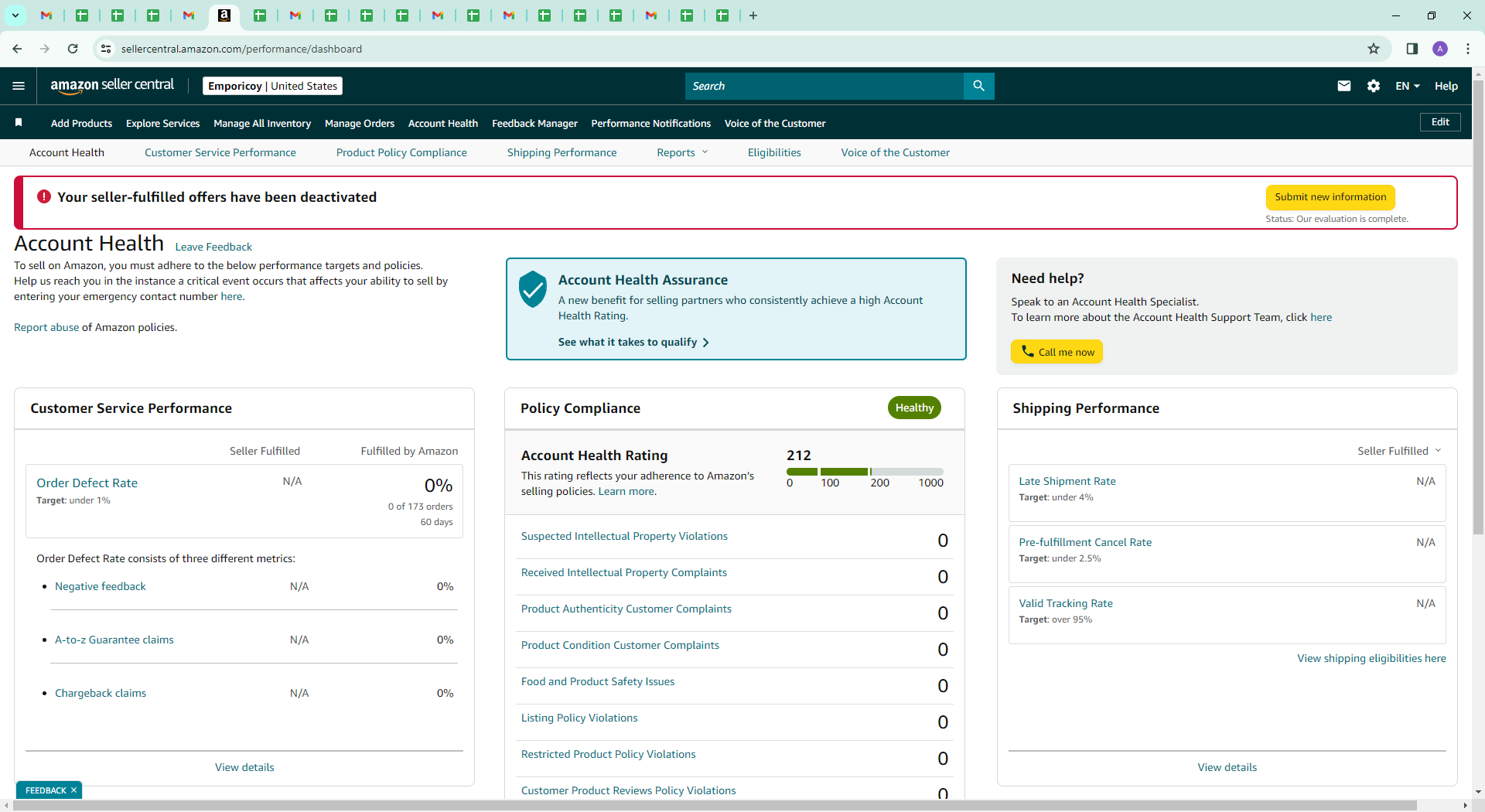Open the settings gear icon
The image size is (1485, 812).
(x=1374, y=86)
